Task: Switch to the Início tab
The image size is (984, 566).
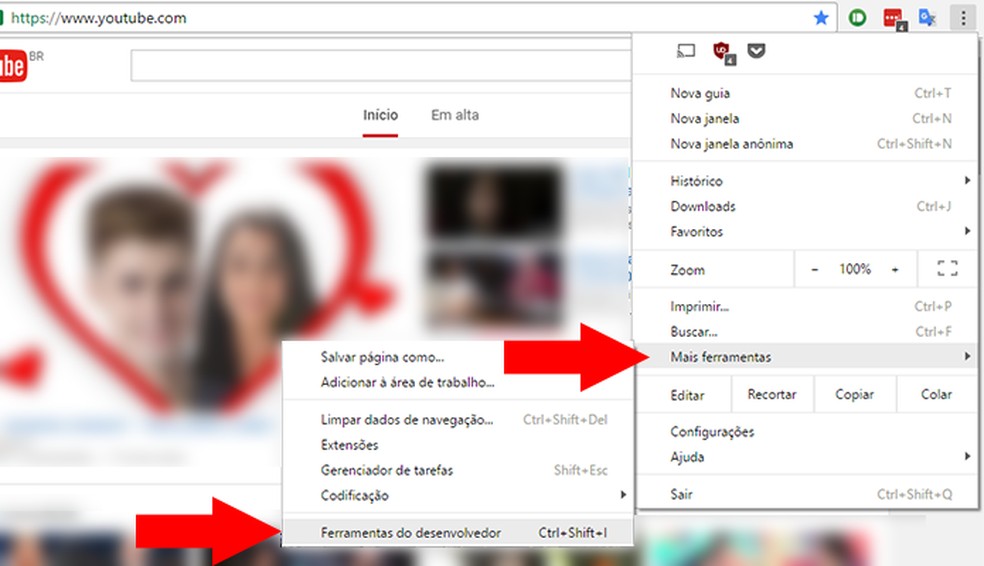Action: (380, 115)
